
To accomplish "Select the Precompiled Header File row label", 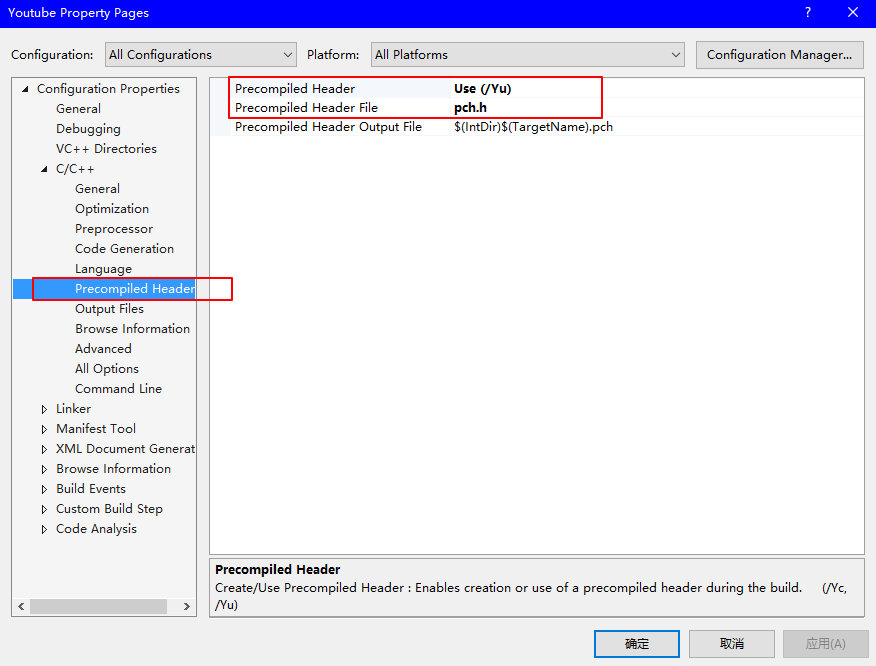I will (306, 107).
